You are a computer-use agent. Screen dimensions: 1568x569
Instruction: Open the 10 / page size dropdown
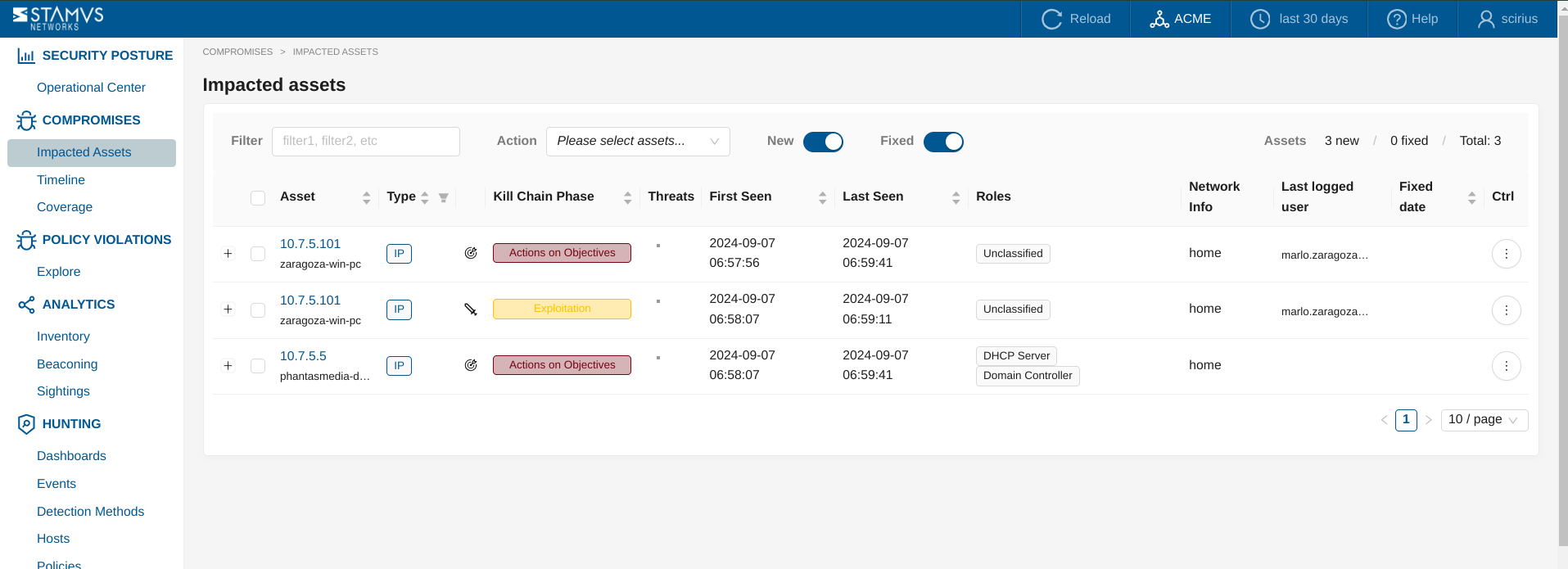click(1484, 420)
